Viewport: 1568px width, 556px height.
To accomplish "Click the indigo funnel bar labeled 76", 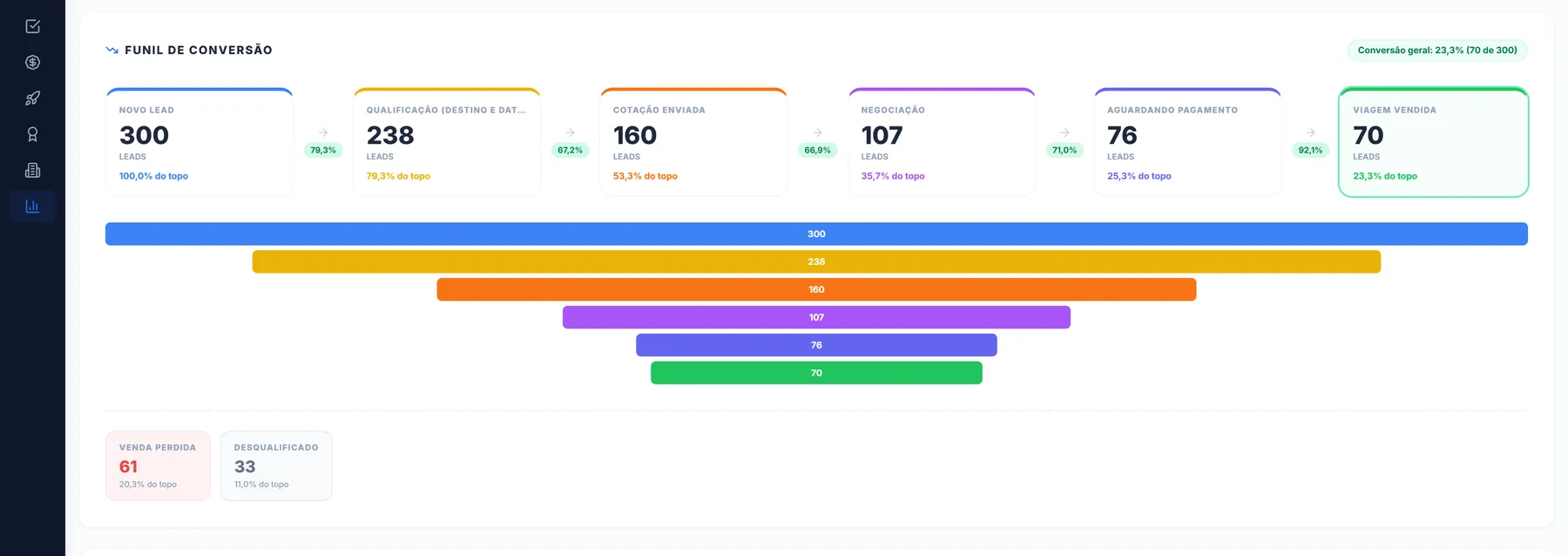I will (x=816, y=345).
